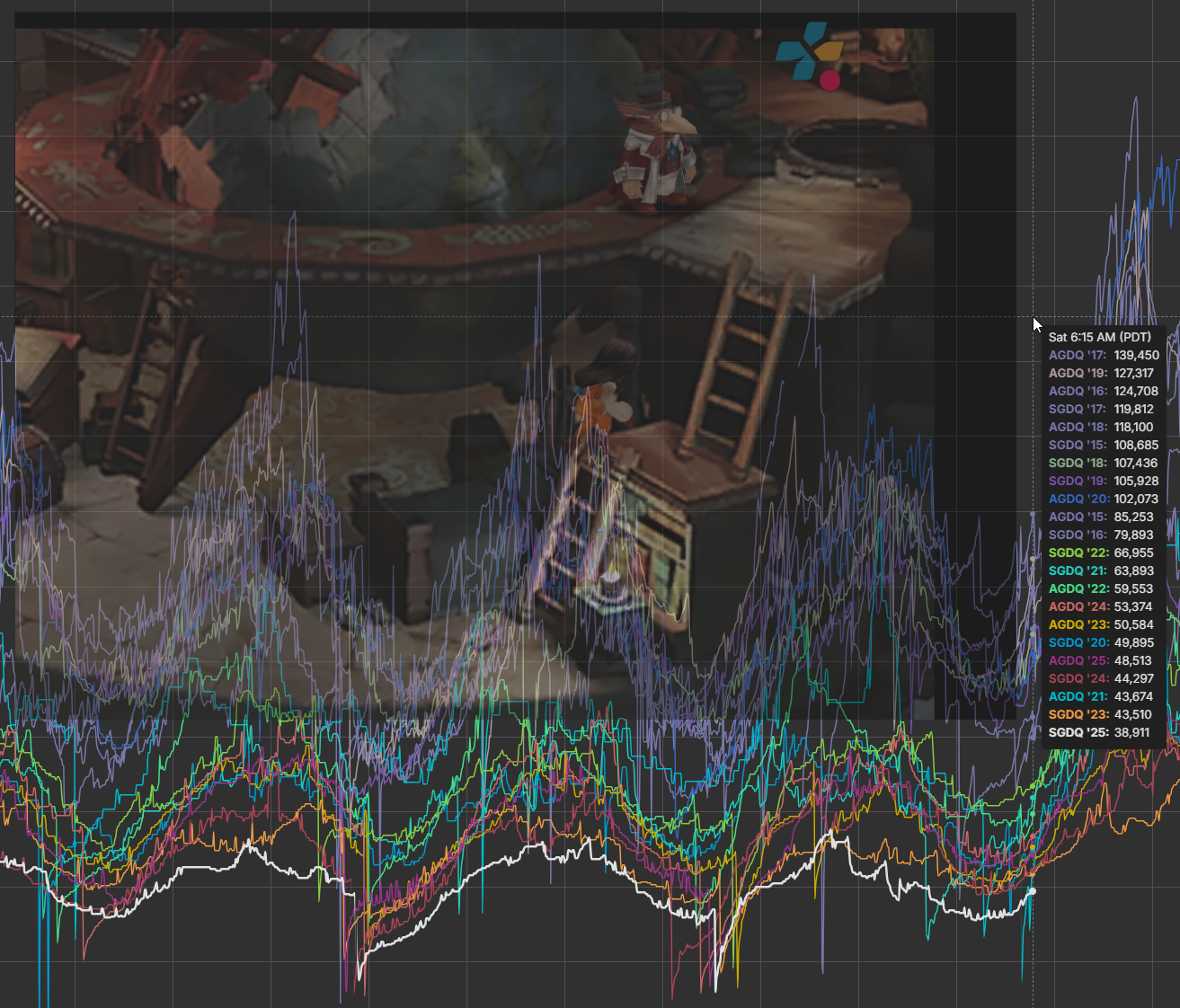Select the AGDQ '16 row showing 124,708

[1104, 391]
